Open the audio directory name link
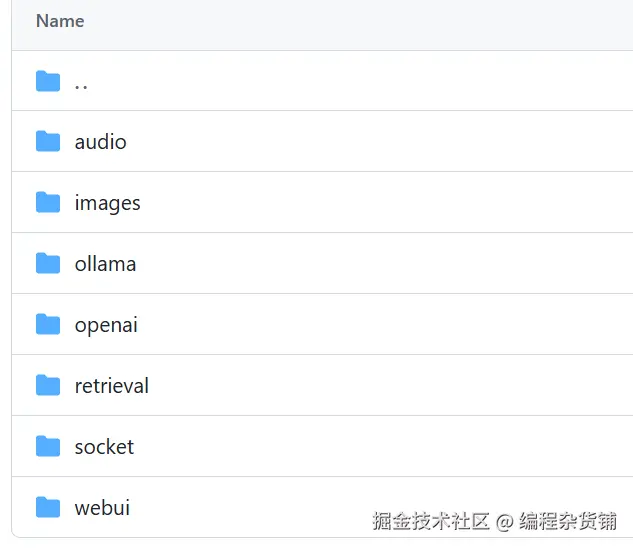 click(100, 142)
